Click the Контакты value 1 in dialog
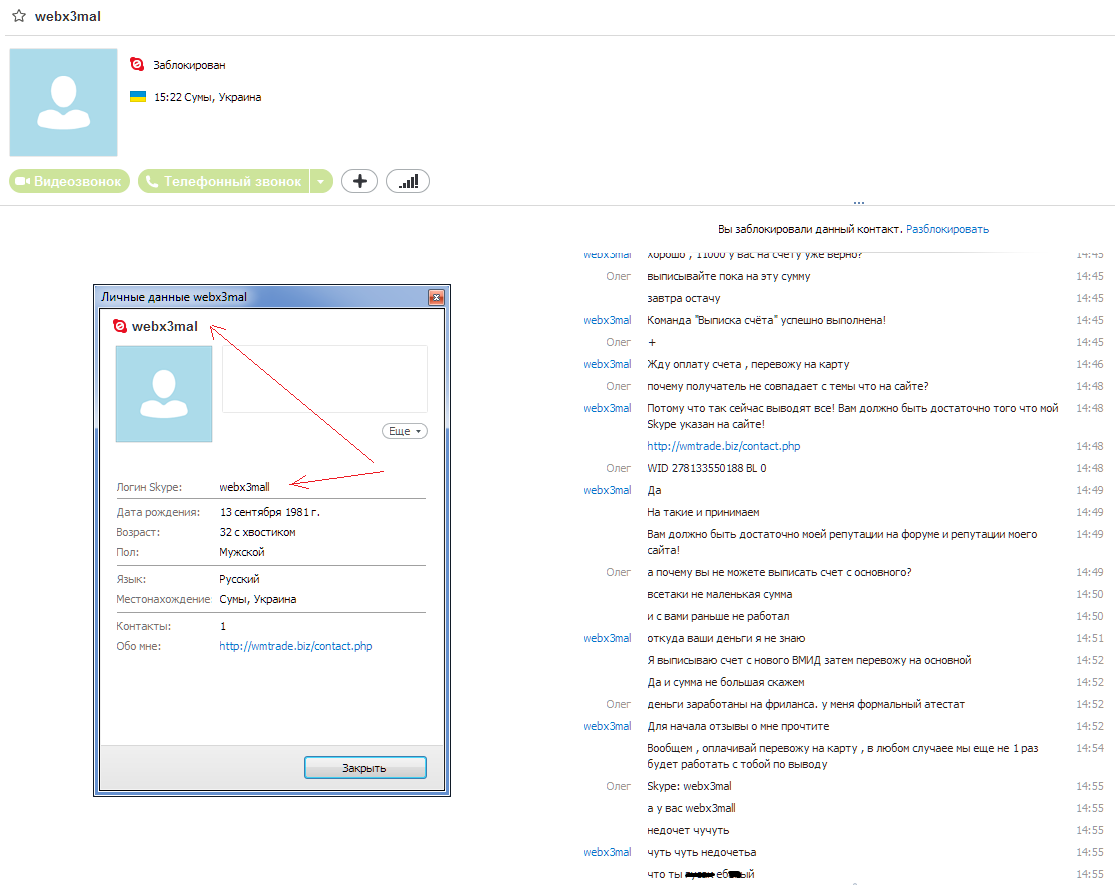 point(223,626)
